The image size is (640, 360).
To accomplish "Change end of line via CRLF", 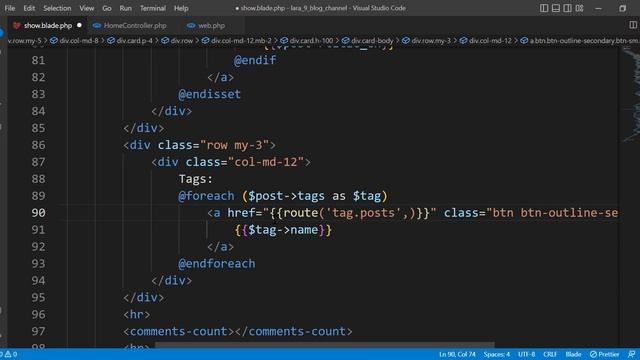I will tap(550, 354).
